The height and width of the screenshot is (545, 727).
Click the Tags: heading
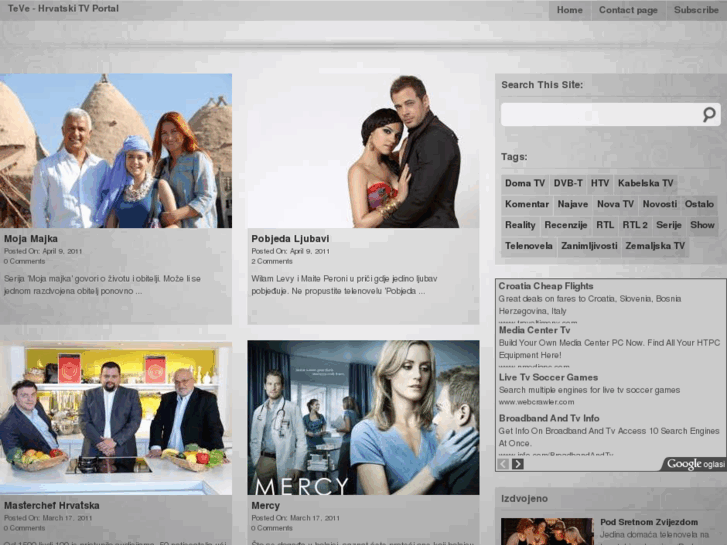coord(514,157)
